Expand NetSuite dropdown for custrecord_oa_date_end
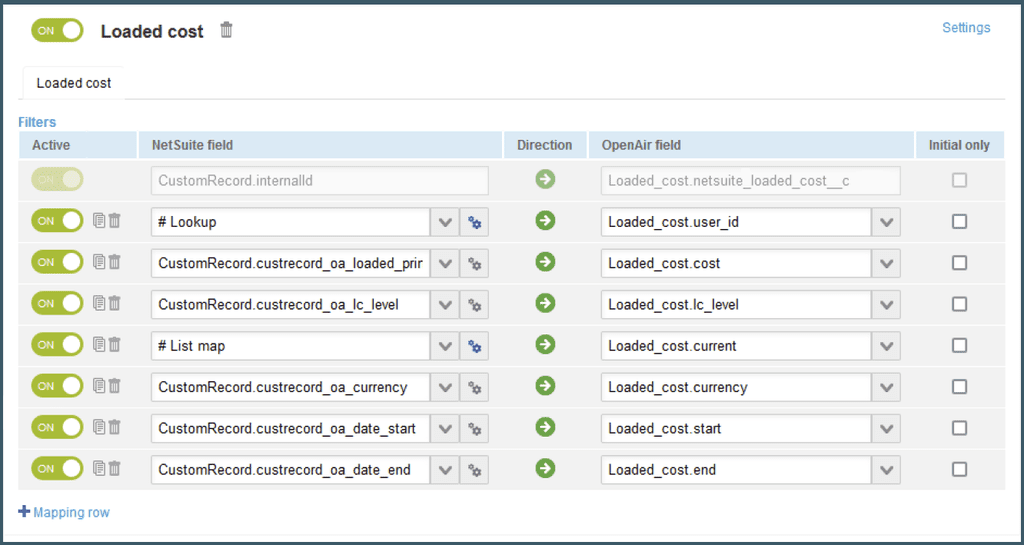 click(x=445, y=469)
